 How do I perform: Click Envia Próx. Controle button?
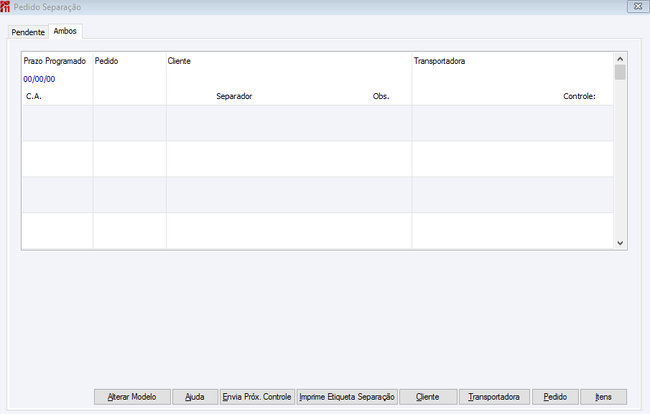point(257,397)
